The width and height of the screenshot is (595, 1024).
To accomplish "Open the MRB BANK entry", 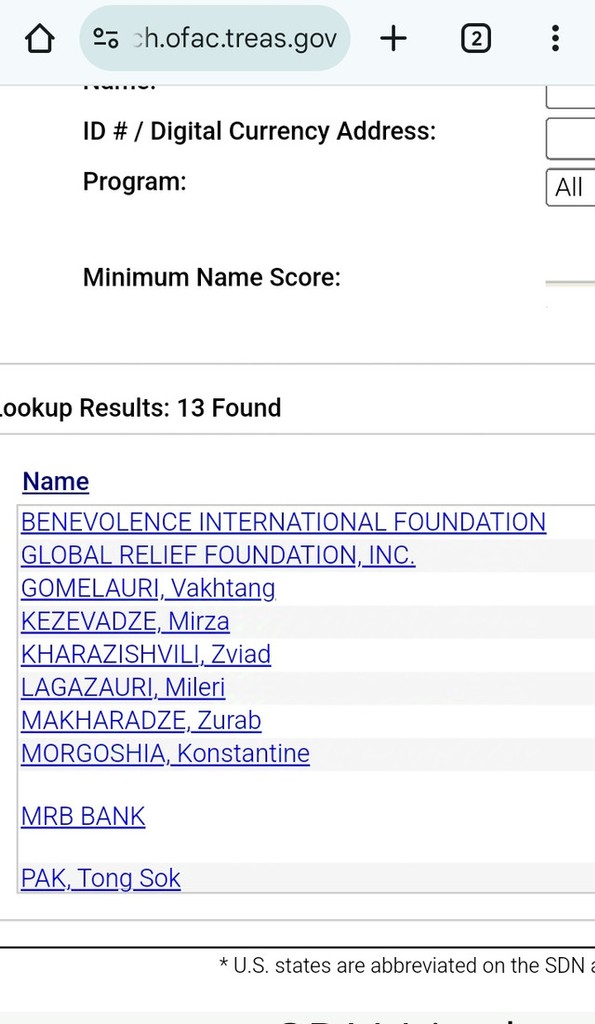I will point(83,816).
